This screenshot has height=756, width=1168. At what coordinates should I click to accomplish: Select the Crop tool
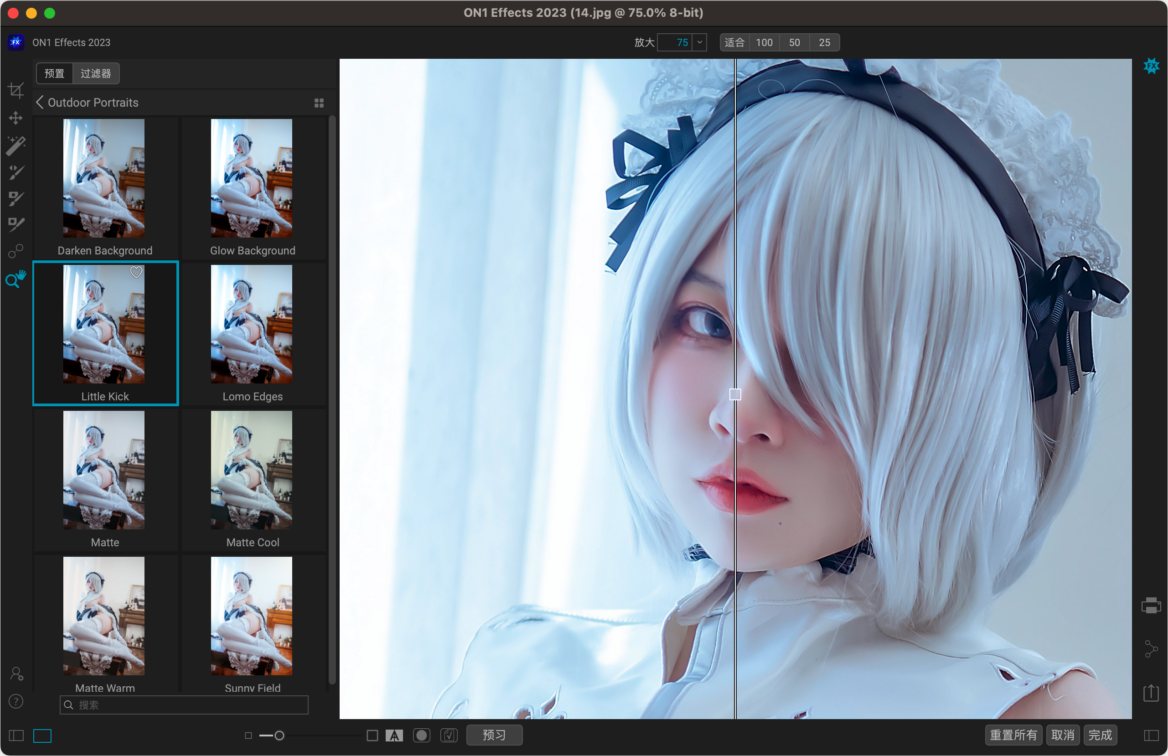click(x=16, y=91)
